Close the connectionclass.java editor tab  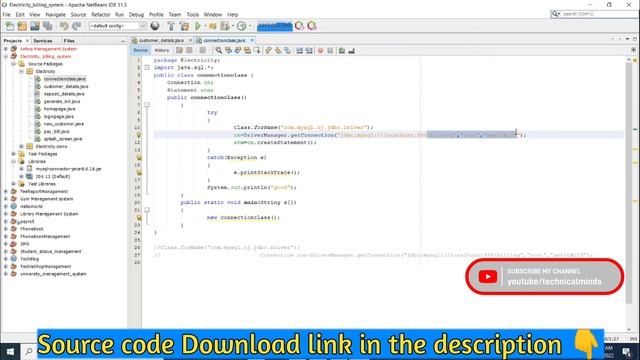click(x=252, y=40)
